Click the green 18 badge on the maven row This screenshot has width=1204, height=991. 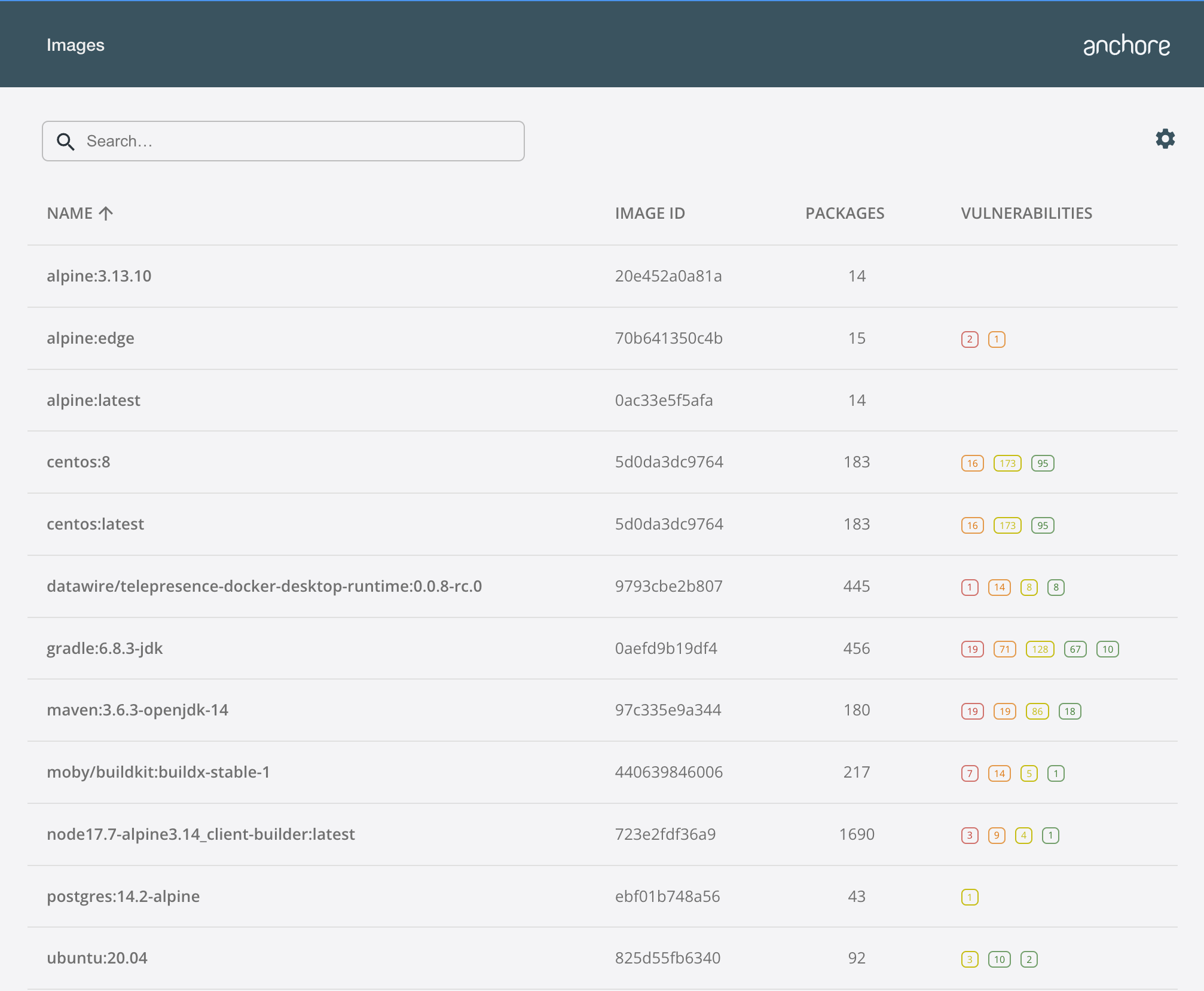click(x=1069, y=711)
